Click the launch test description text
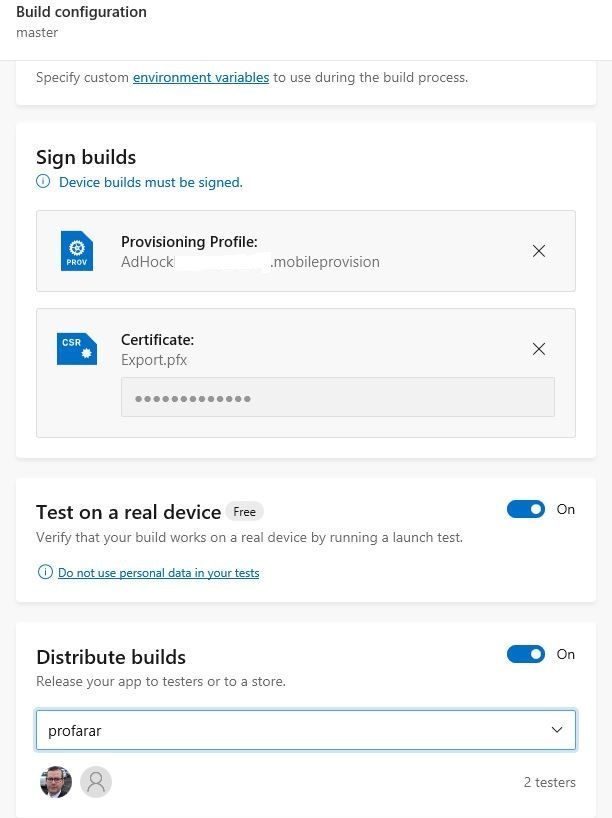612x818 pixels. point(249,538)
